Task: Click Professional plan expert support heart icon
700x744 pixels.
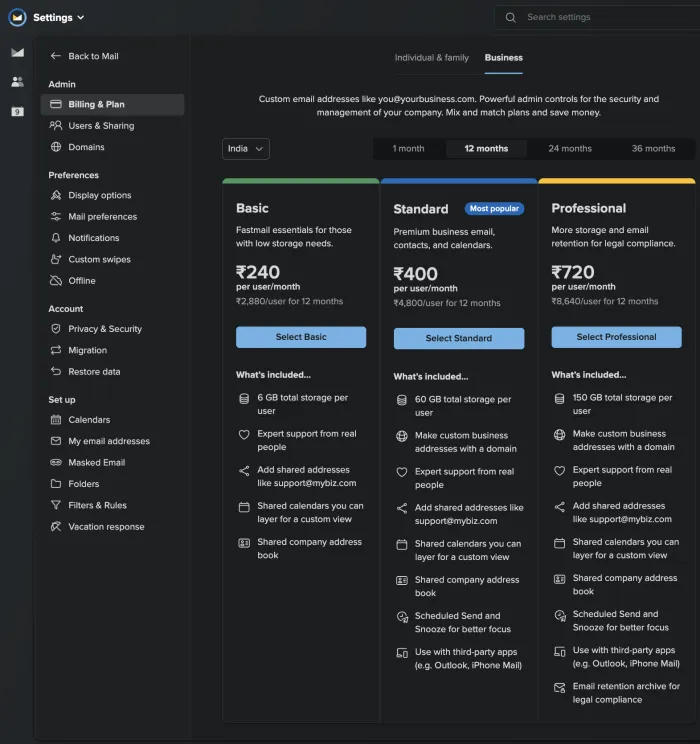Action: (x=560, y=471)
